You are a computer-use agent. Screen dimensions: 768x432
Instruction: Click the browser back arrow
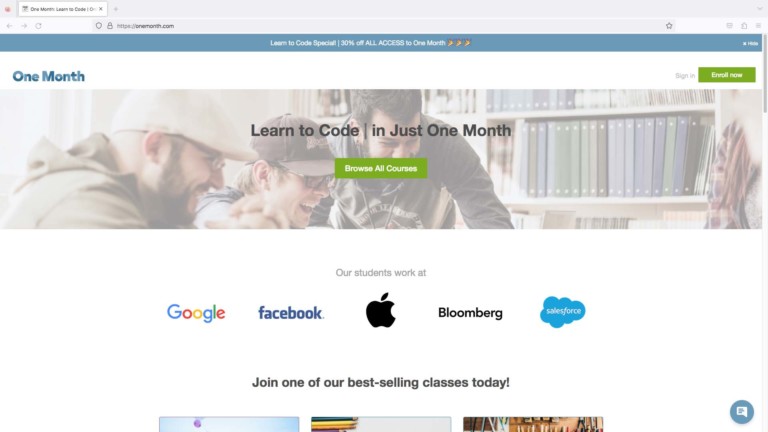(x=9, y=26)
